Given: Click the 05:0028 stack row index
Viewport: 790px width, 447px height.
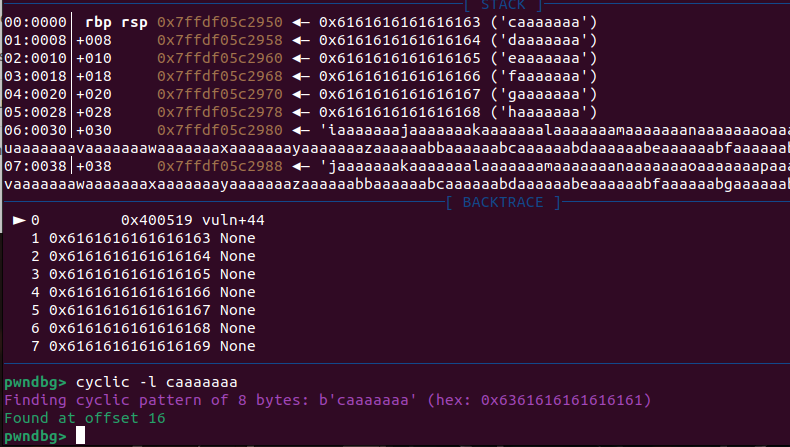Looking at the screenshot, I should (x=35, y=112).
